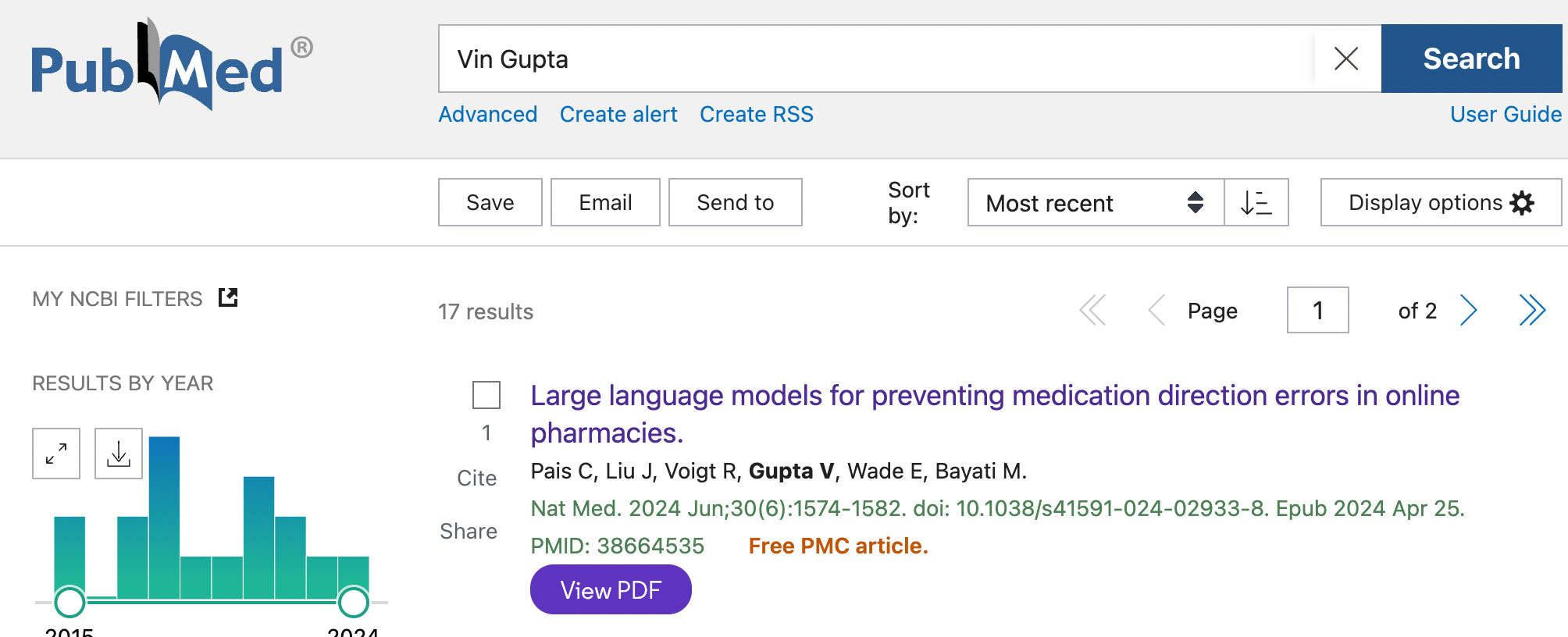Open the Advanced search link
The width and height of the screenshot is (1568, 637).
pos(488,114)
